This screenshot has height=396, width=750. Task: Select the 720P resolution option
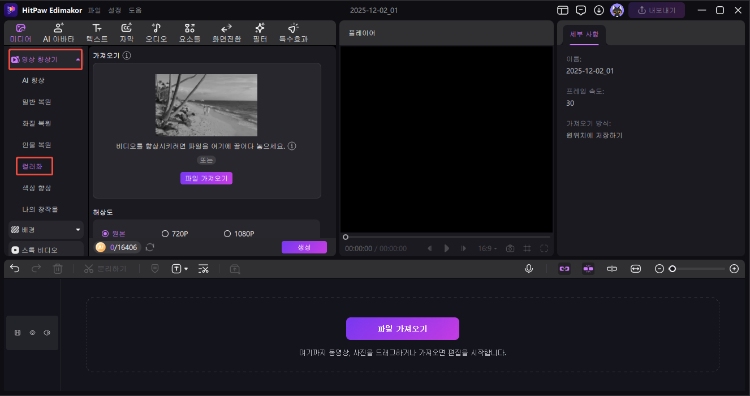click(x=175, y=234)
